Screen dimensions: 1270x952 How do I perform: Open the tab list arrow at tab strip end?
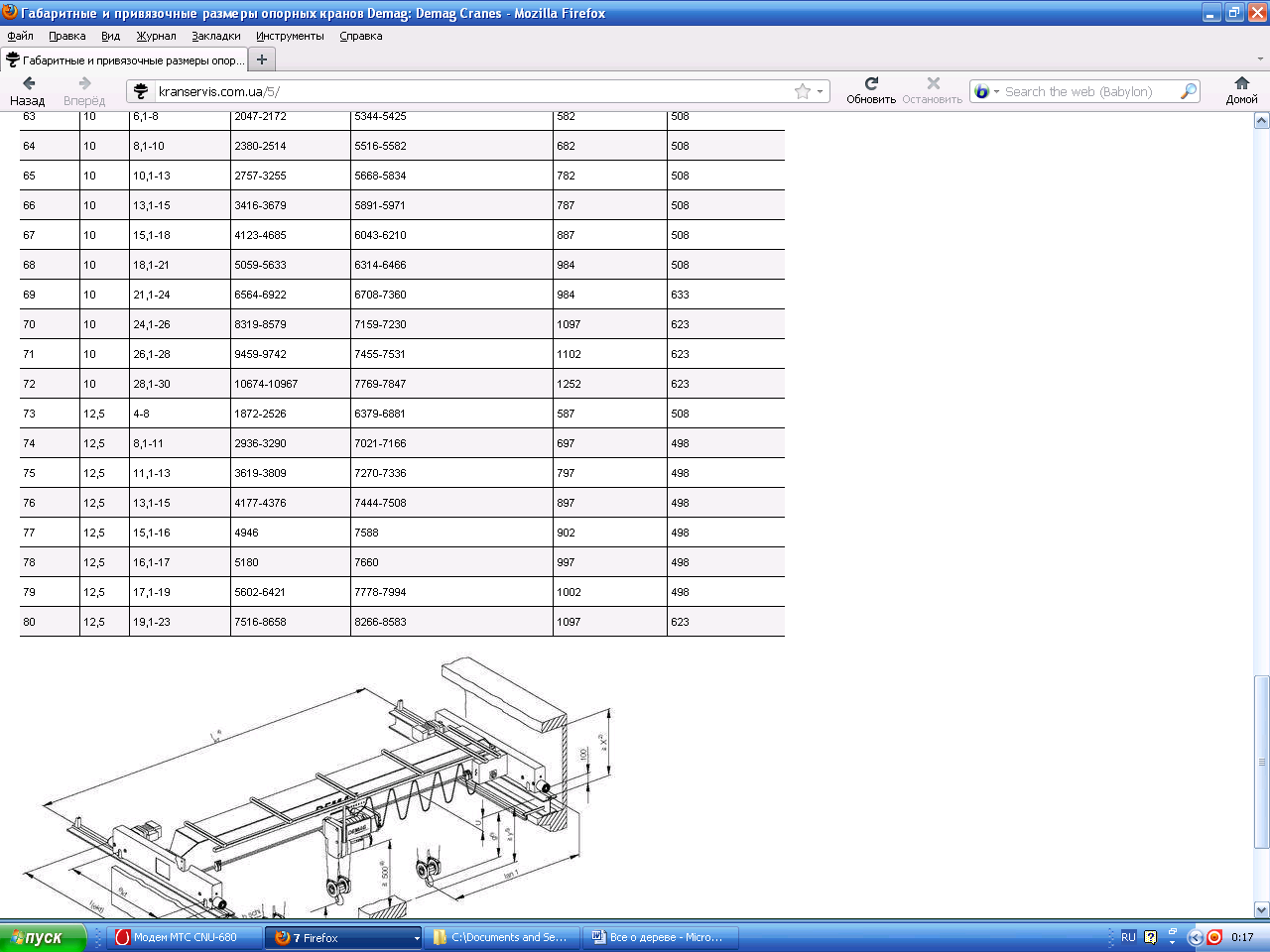pyautogui.click(x=1261, y=59)
